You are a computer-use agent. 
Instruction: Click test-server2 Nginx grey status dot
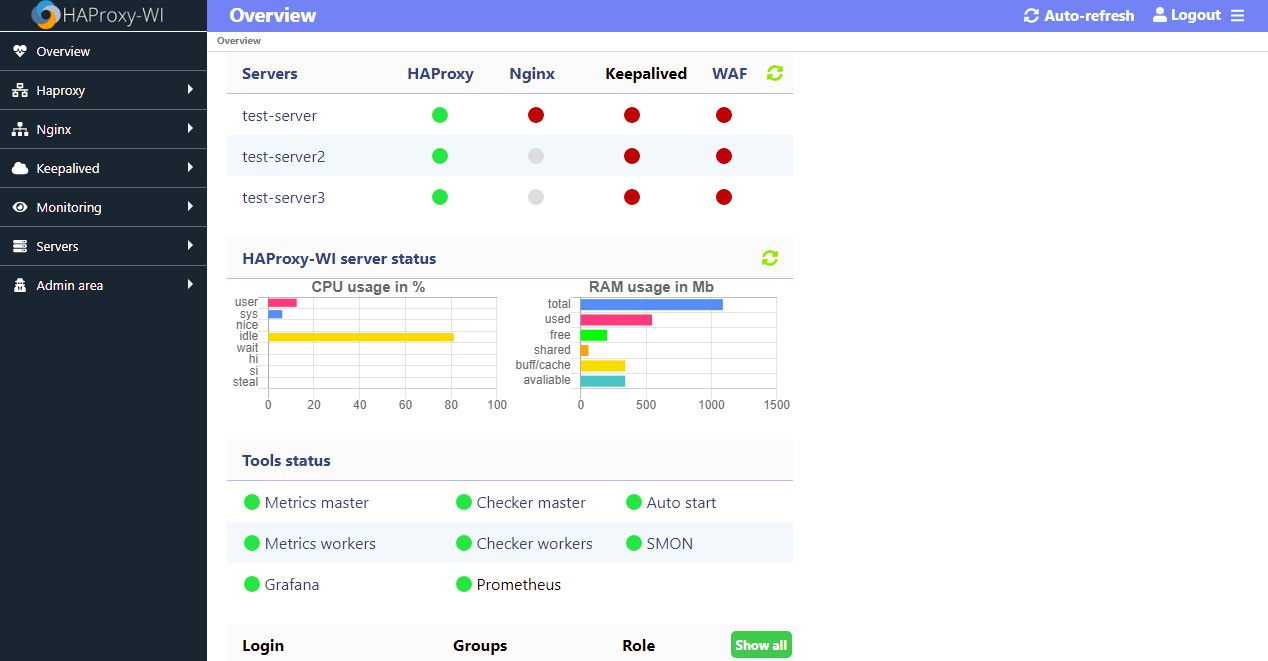(536, 156)
